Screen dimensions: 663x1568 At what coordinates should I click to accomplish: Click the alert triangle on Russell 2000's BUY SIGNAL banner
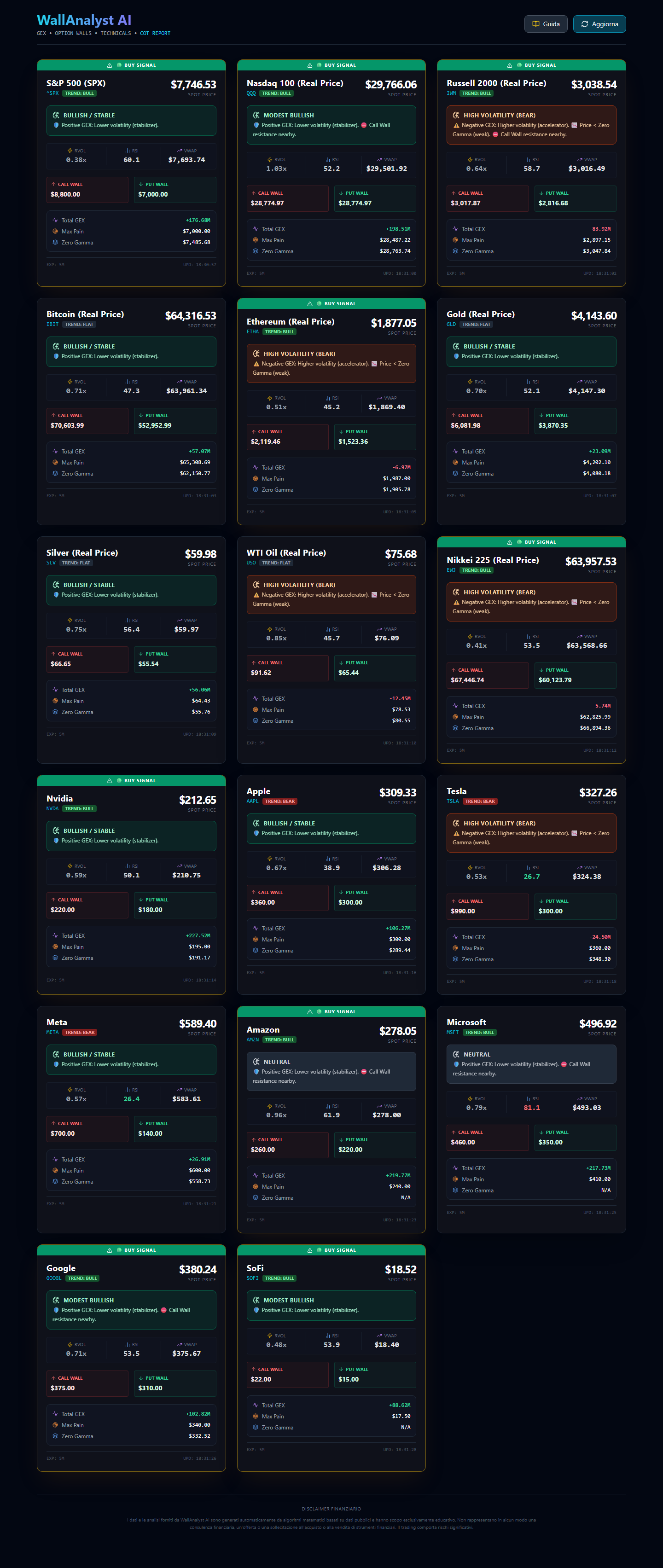click(510, 65)
